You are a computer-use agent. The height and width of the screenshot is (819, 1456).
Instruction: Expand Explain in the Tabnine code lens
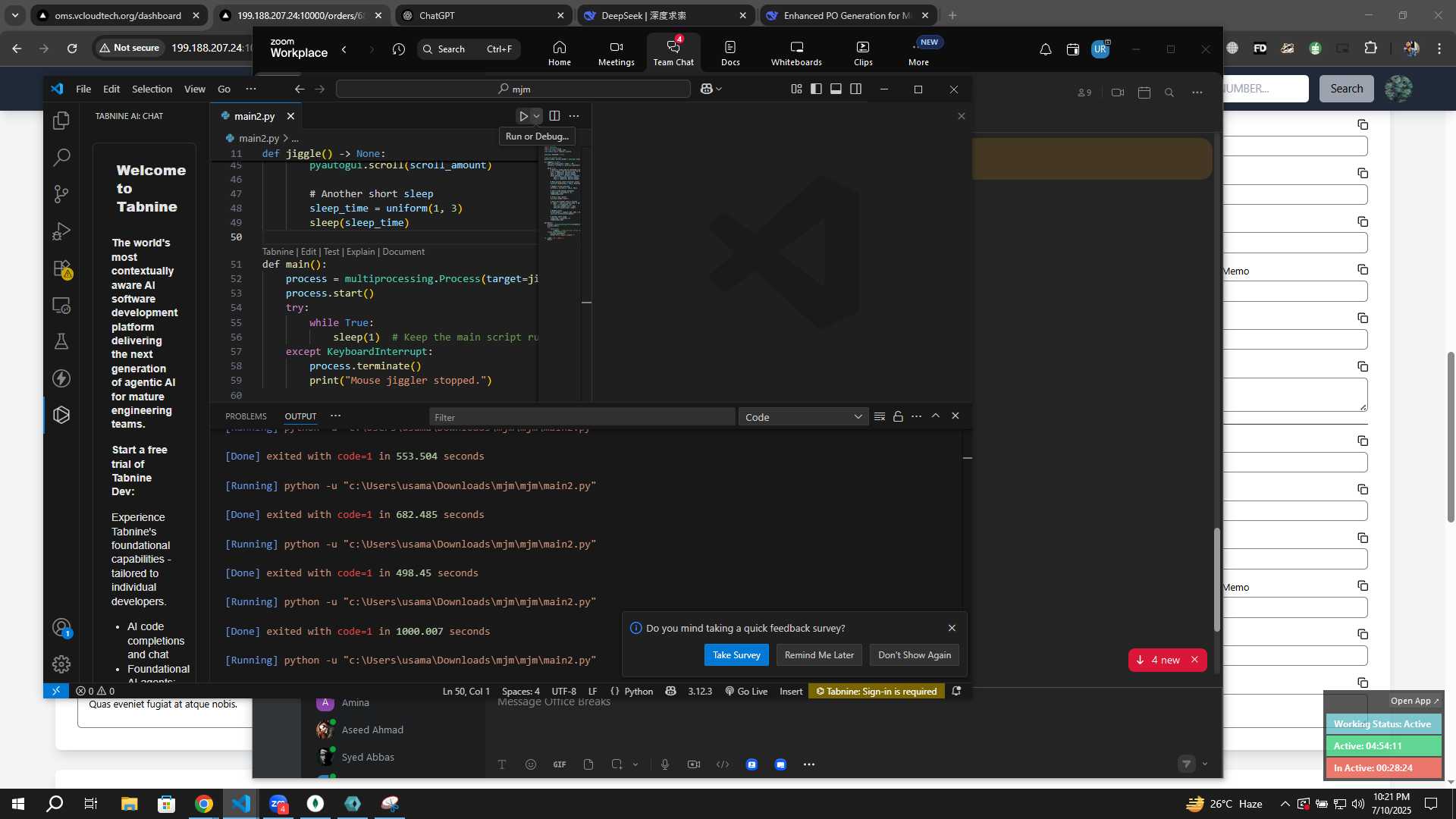tap(361, 252)
